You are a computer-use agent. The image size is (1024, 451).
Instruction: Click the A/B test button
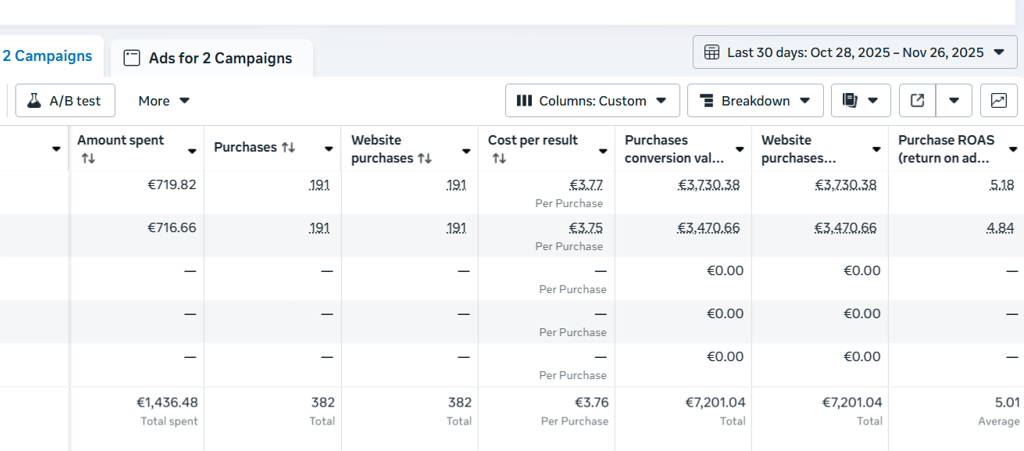point(65,100)
